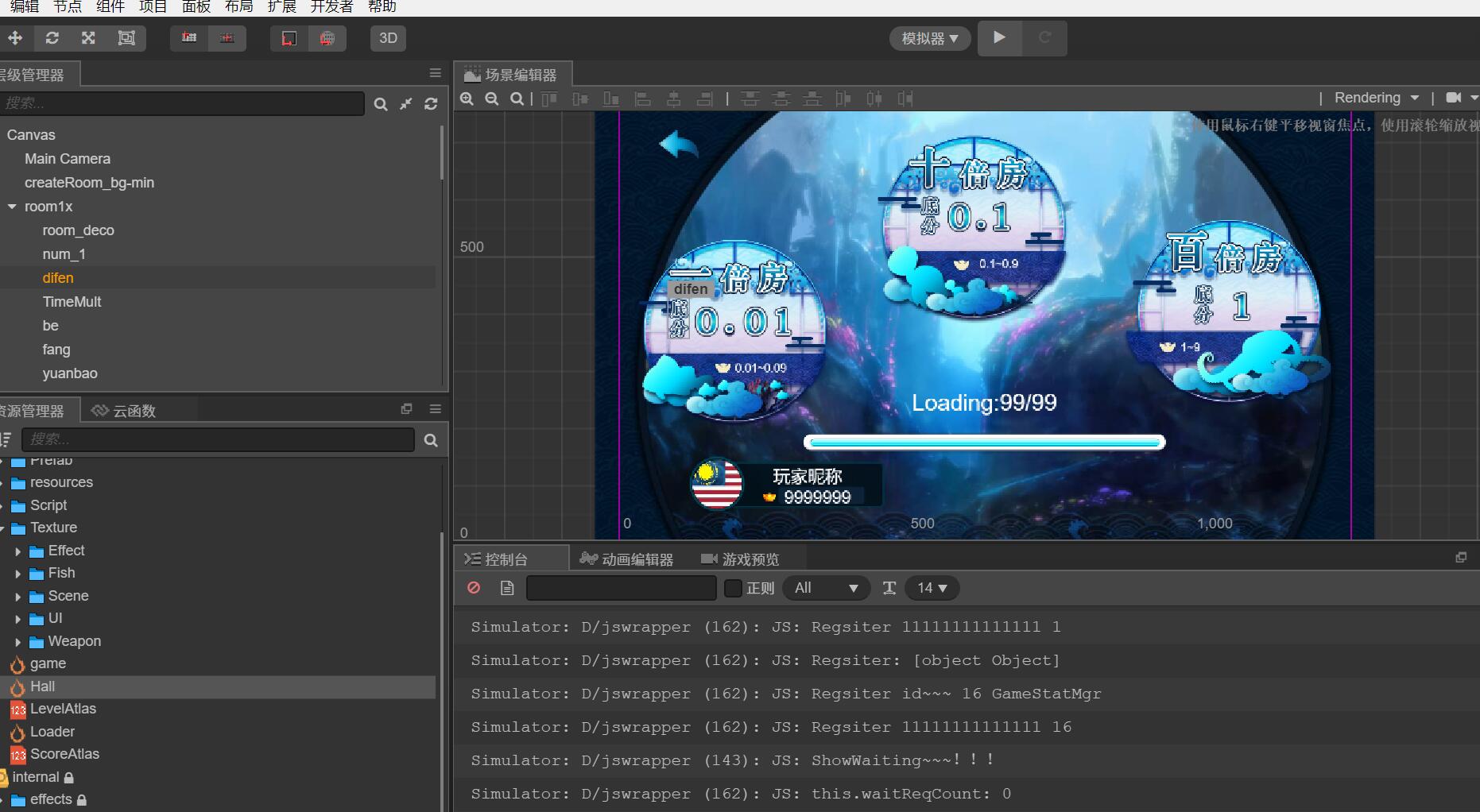Distribute nodes by left edges
The image size is (1480, 812).
coord(843,99)
